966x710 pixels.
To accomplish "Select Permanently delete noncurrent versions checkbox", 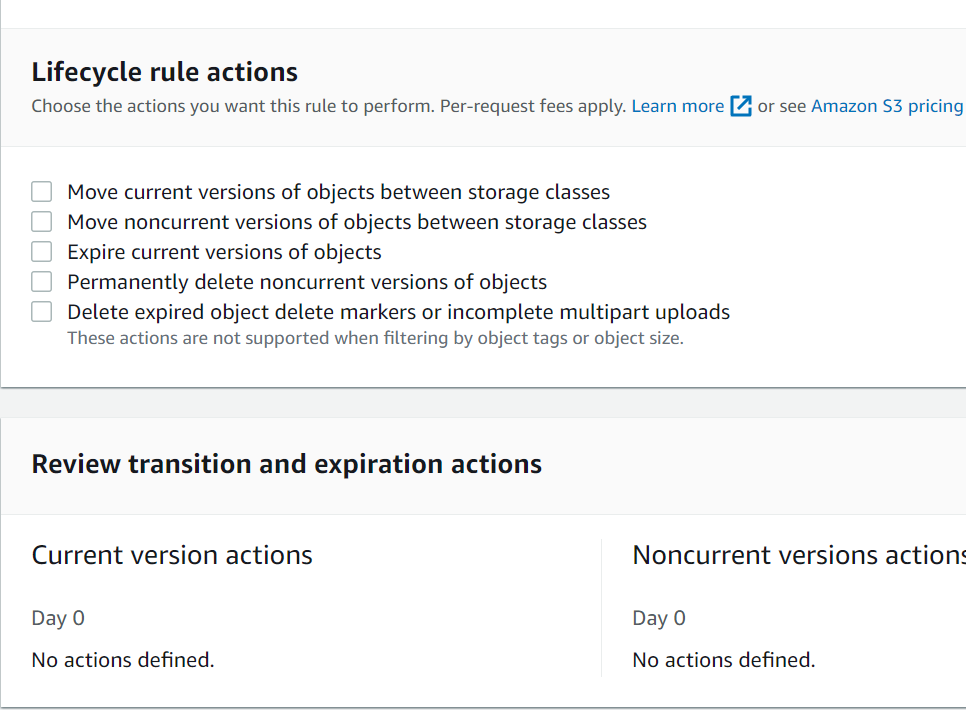I will 41,282.
